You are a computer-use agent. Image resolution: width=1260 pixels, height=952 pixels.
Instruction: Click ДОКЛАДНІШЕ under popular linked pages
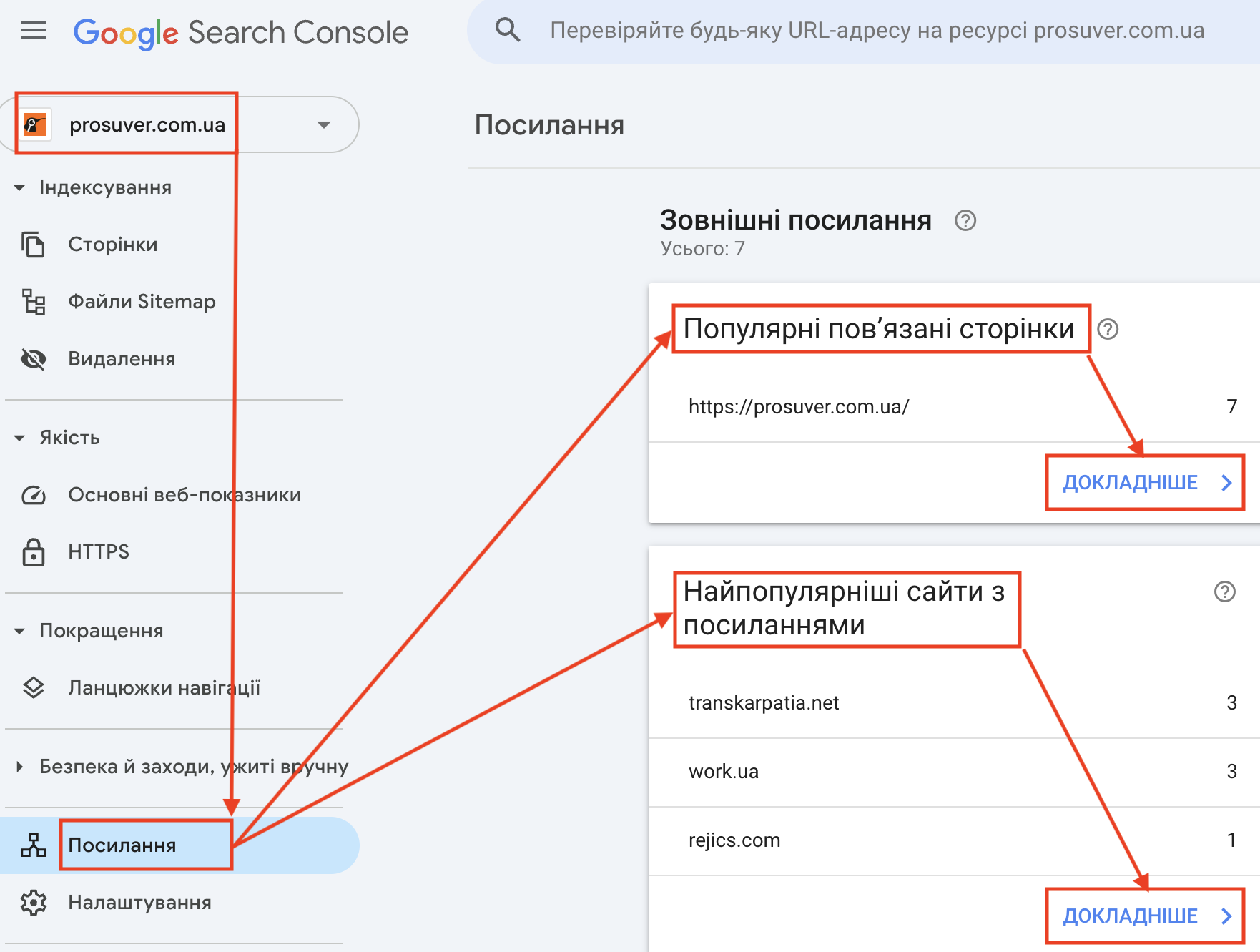1131,482
